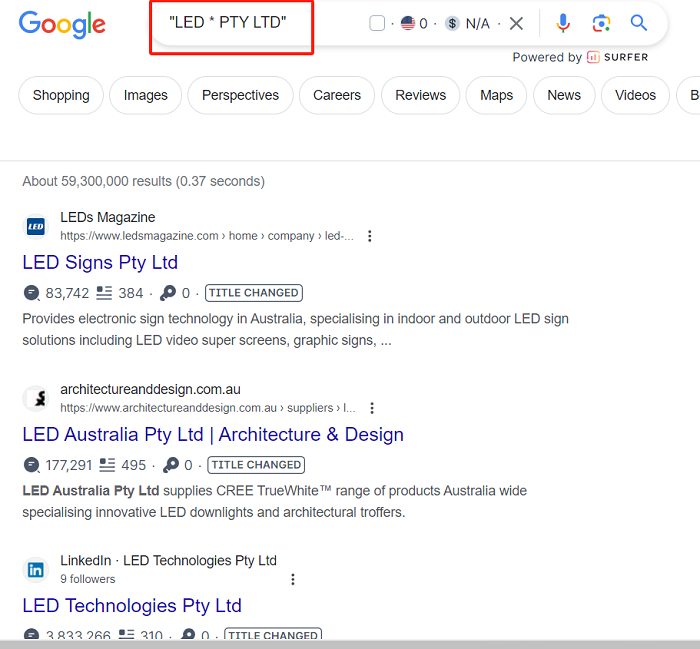Open Google Lens image search

click(601, 23)
